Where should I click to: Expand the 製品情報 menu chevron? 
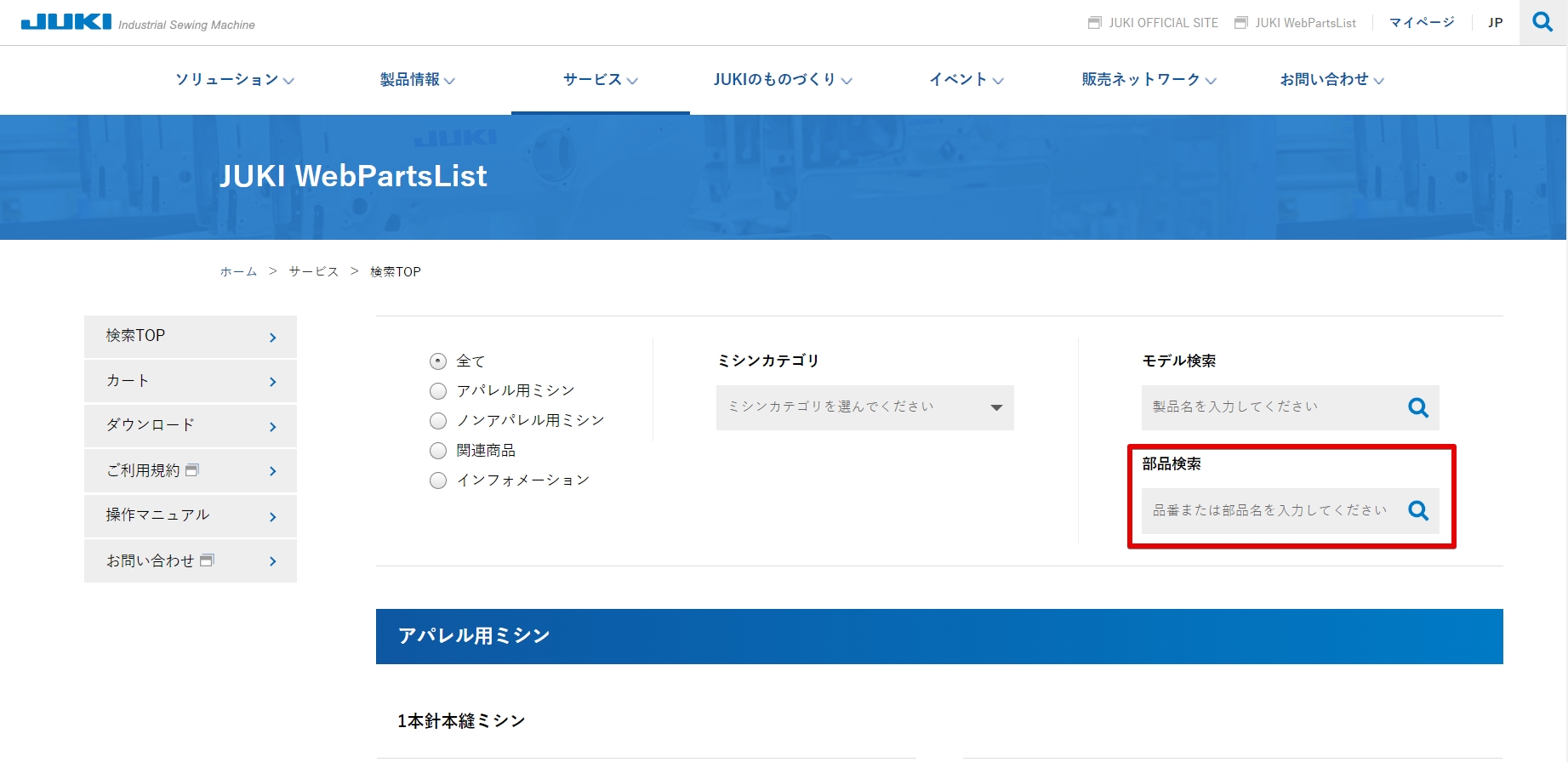449,81
